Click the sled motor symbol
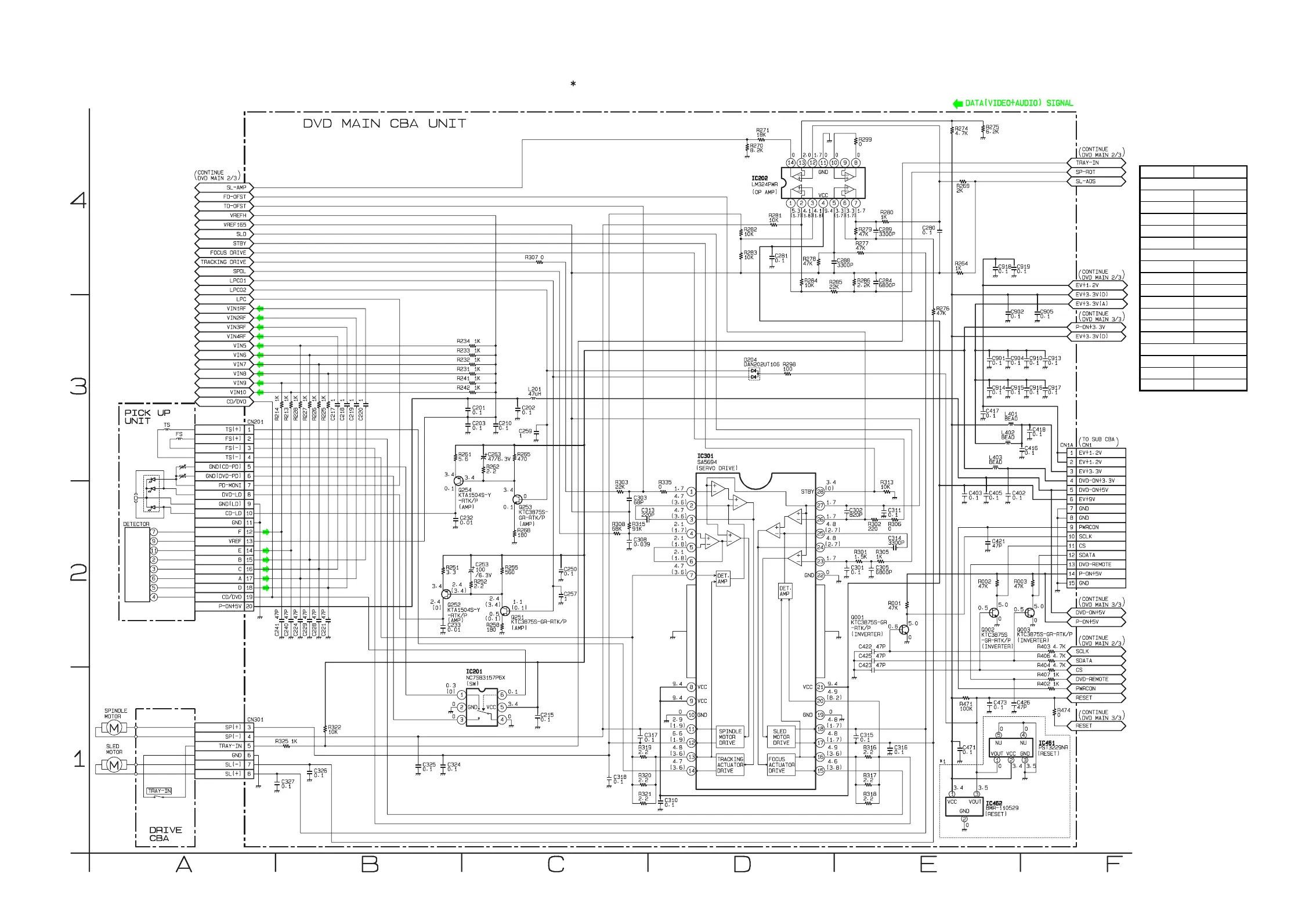1316x921 pixels. 114,765
